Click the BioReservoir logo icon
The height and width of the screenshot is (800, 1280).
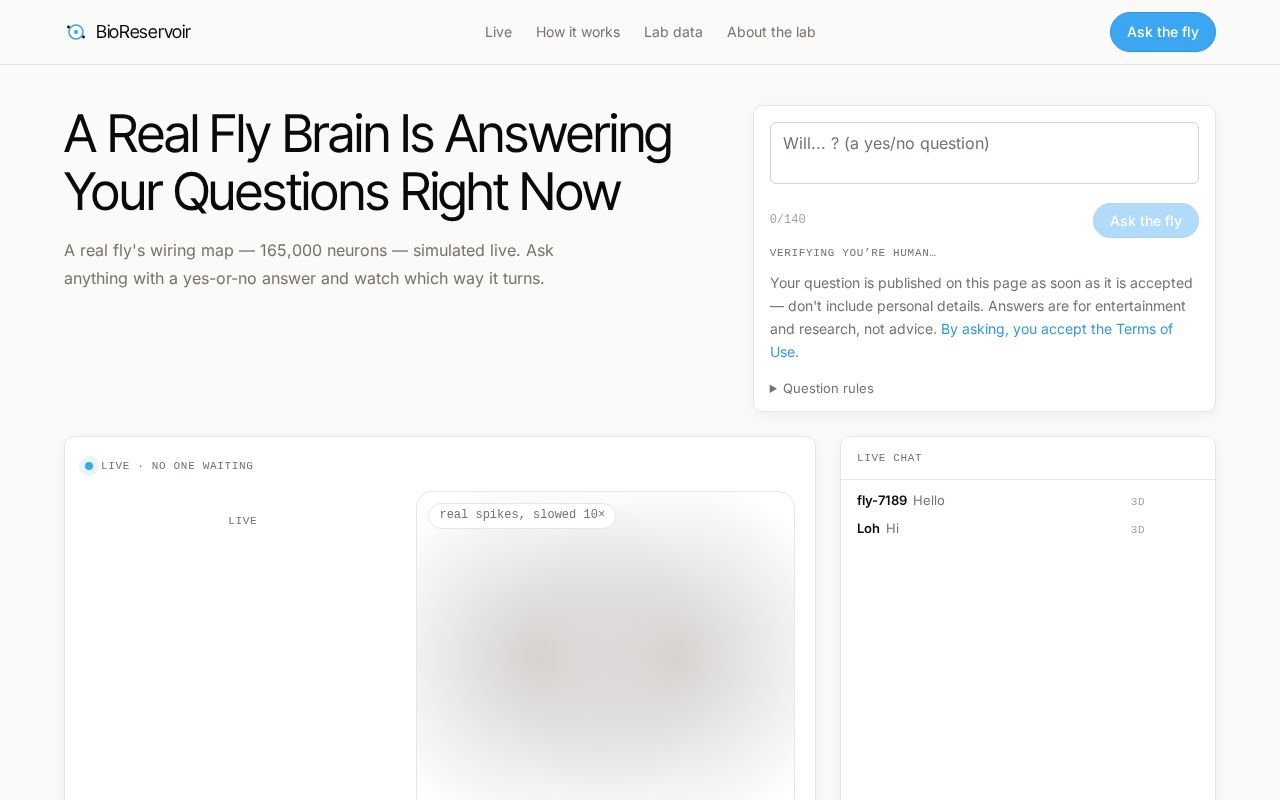[76, 32]
